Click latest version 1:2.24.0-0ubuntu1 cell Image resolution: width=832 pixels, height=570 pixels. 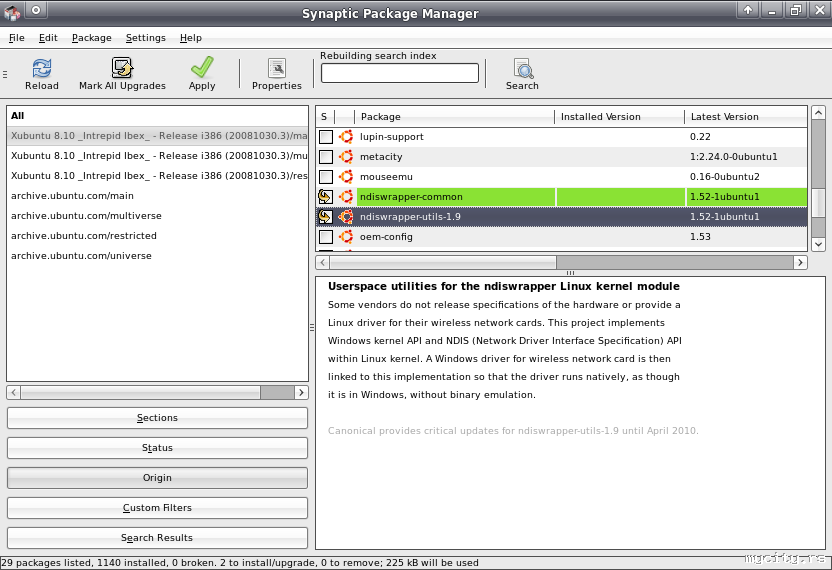coord(733,157)
